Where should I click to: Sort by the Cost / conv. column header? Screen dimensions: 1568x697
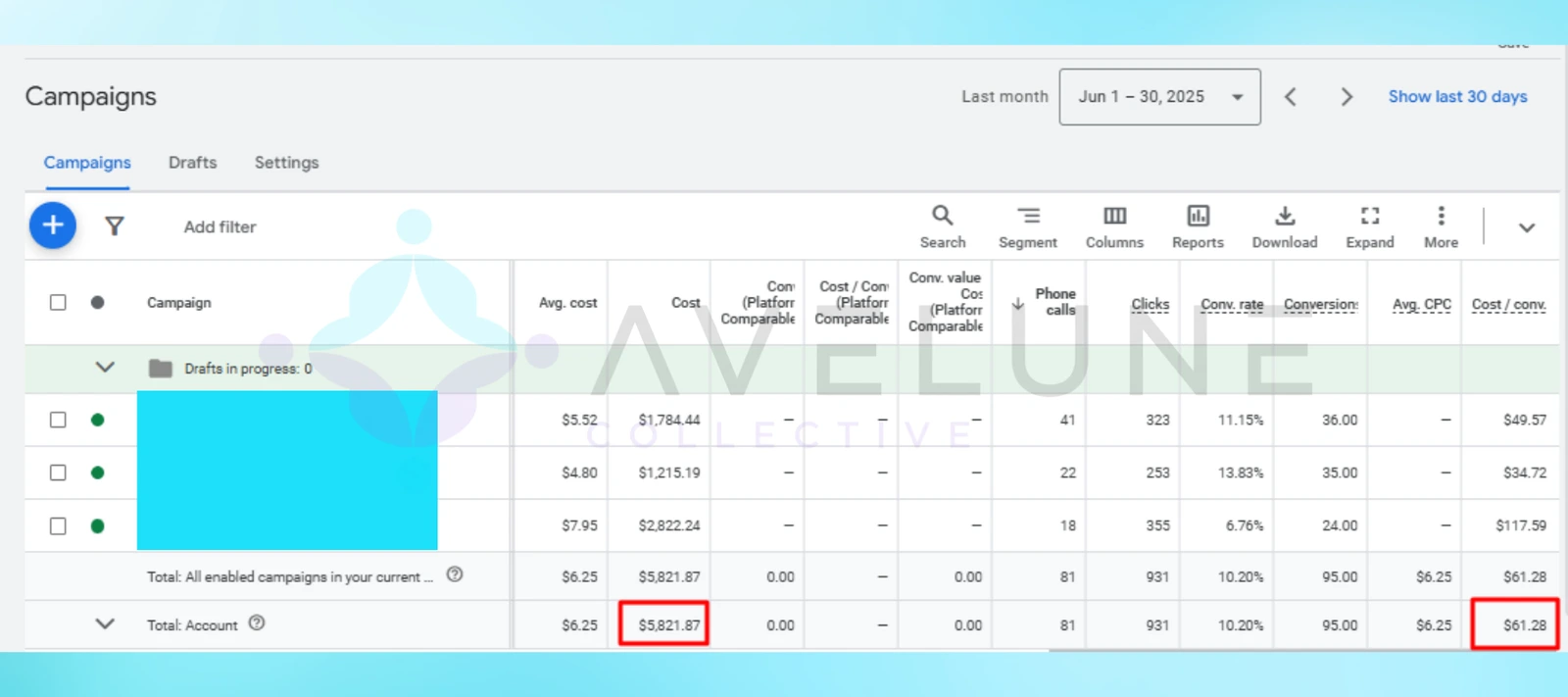point(1509,305)
